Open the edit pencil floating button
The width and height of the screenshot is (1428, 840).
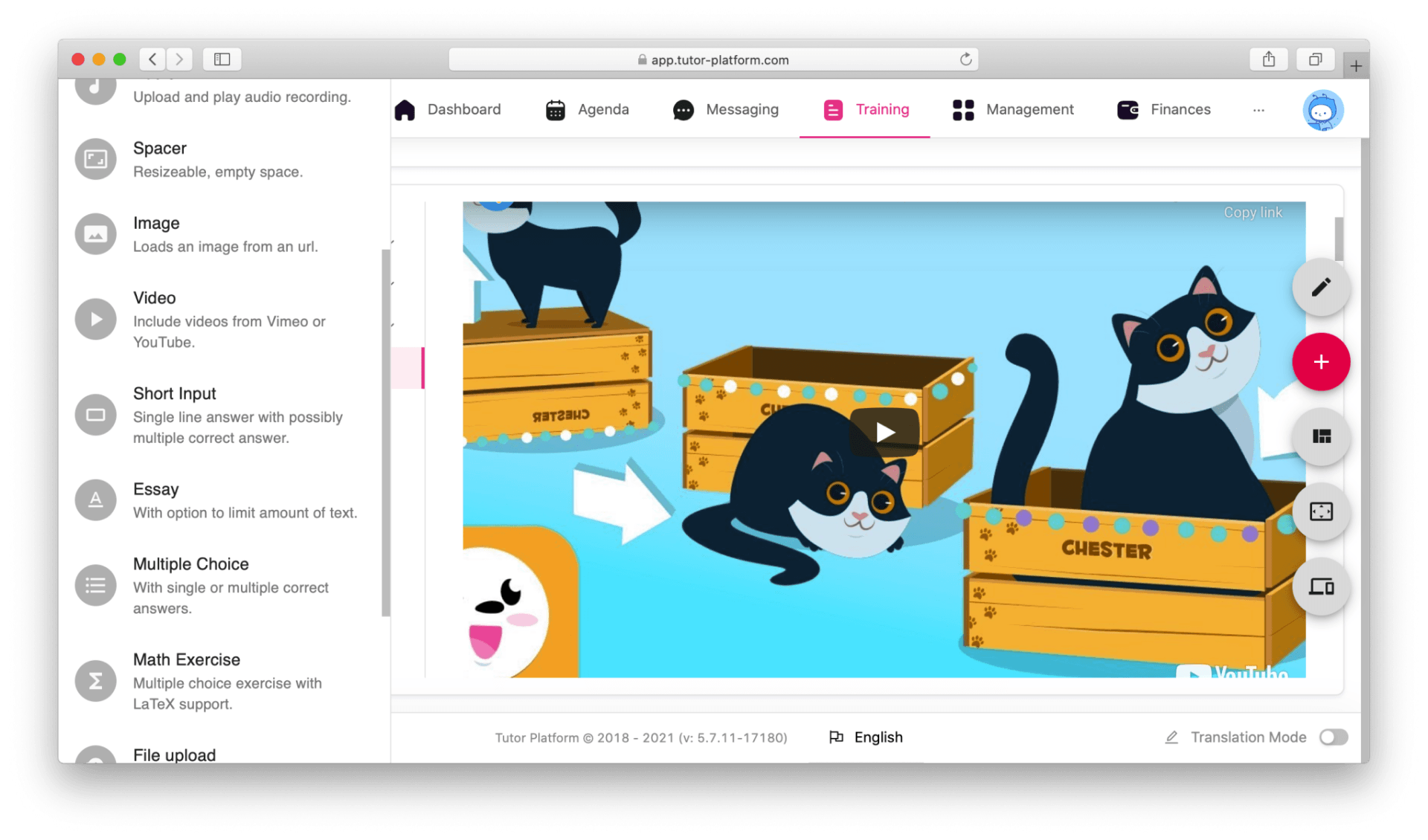click(x=1322, y=286)
